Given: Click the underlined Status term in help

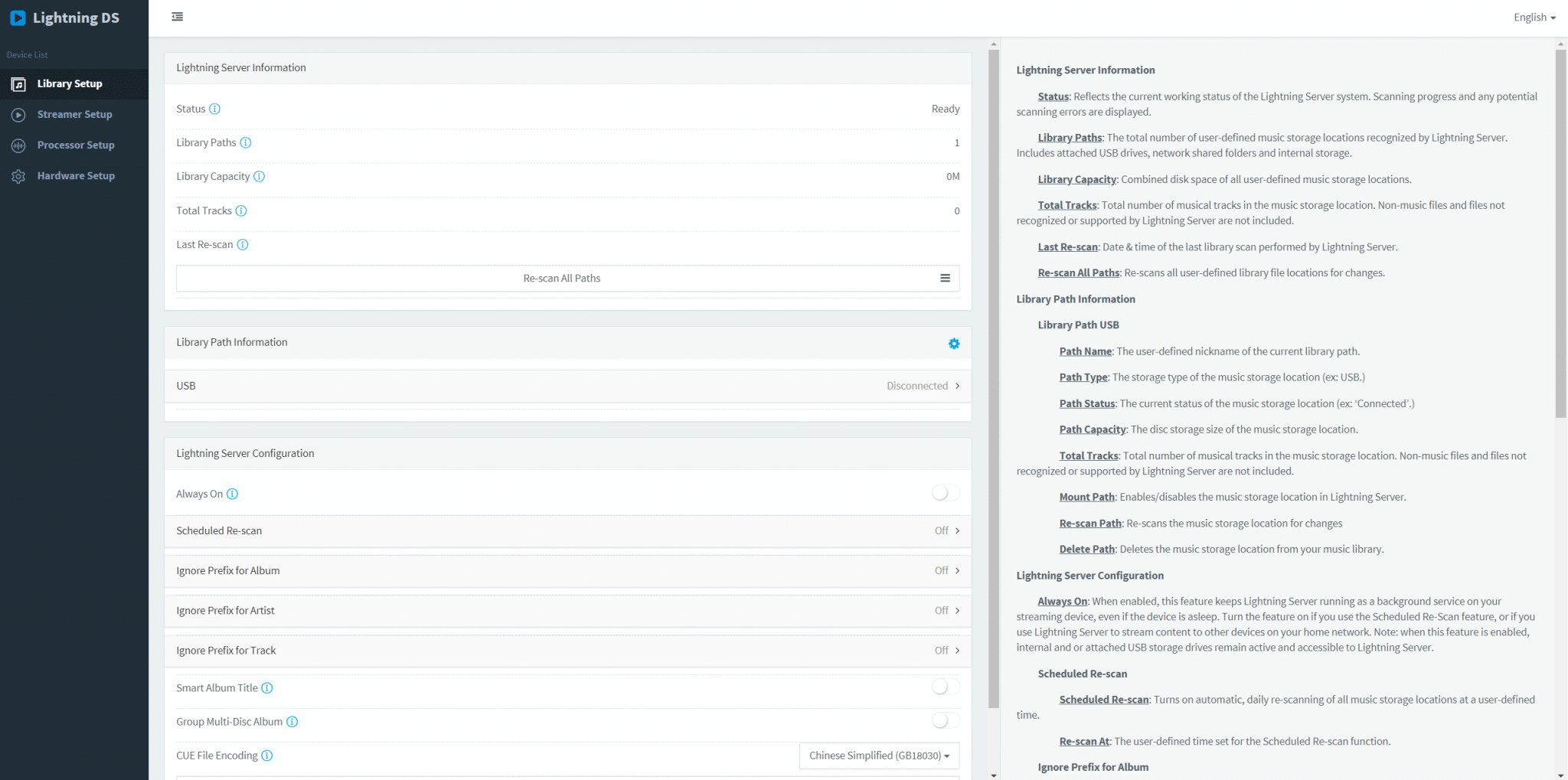Looking at the screenshot, I should tap(1053, 96).
